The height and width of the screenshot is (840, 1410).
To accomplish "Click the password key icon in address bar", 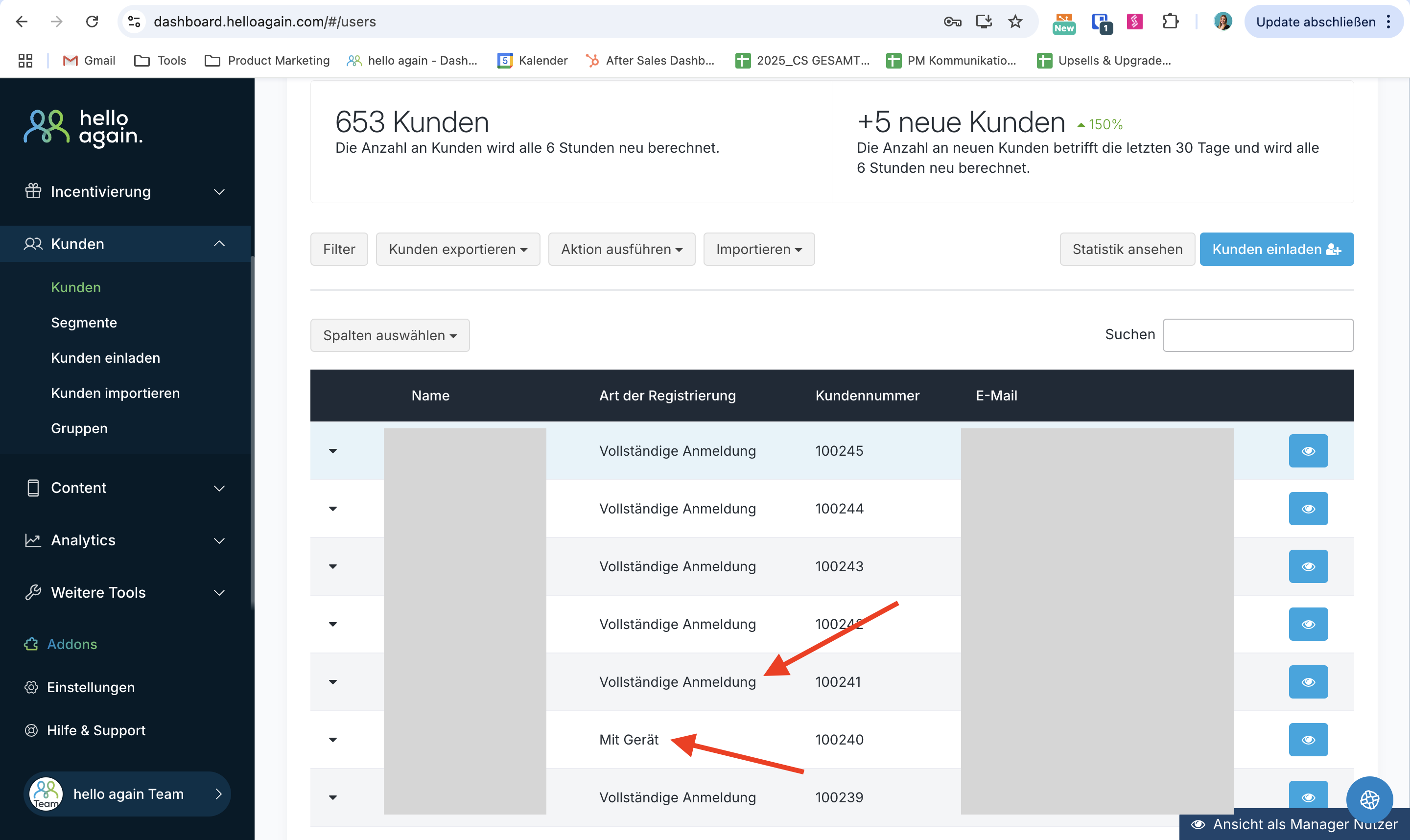I will (x=952, y=22).
